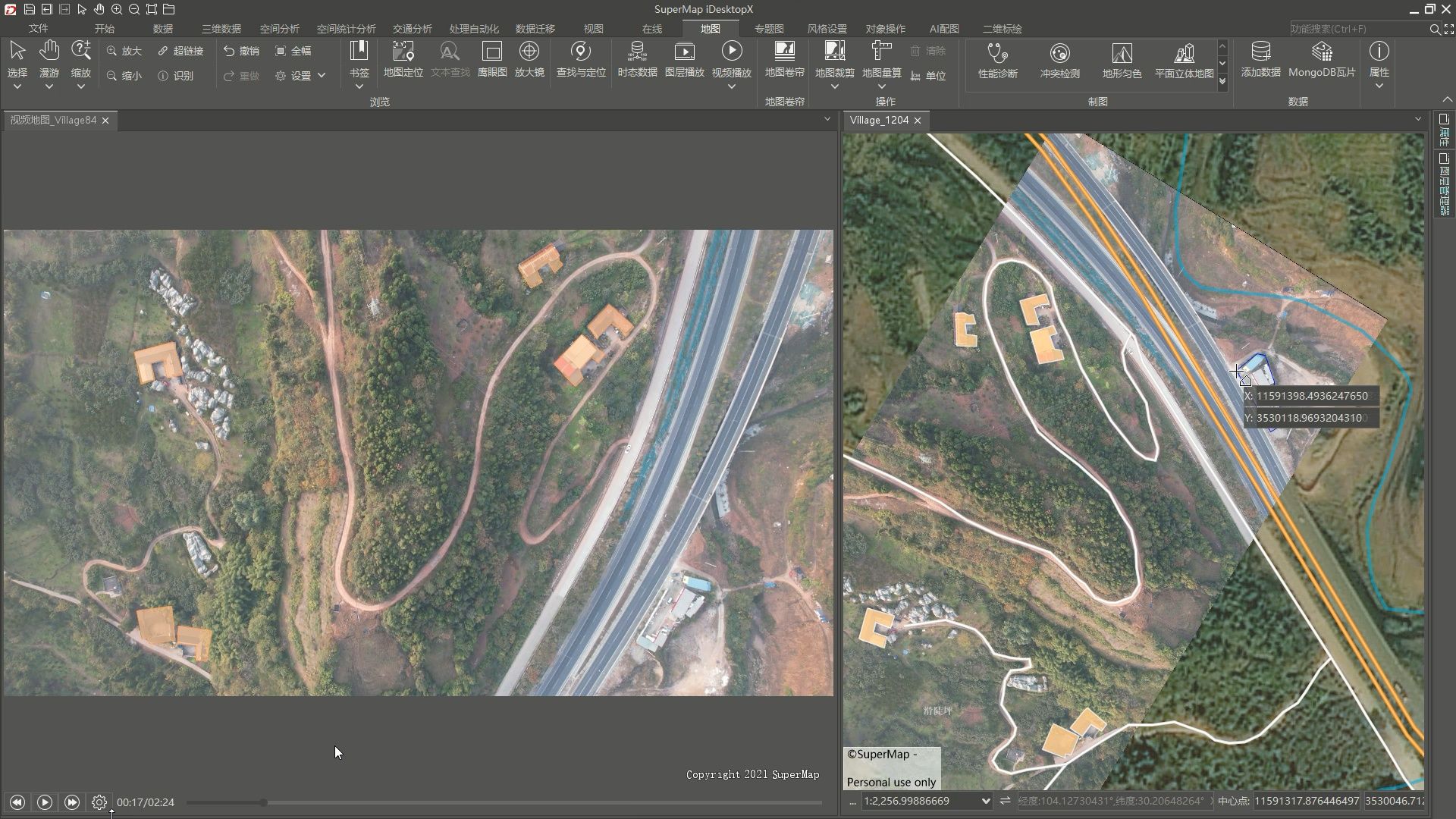1456x819 pixels.
Task: Collapse the ribbon with the chevron
Action: (1446, 100)
